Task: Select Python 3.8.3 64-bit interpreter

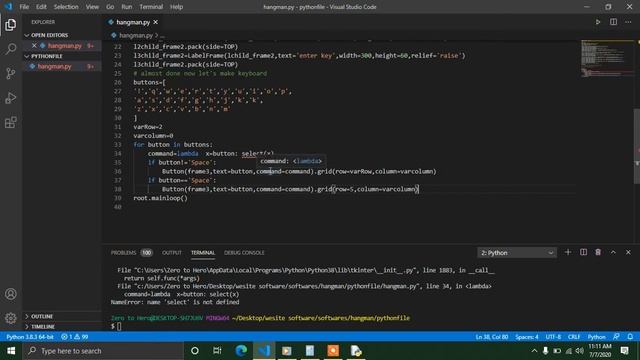Action: click(30, 337)
